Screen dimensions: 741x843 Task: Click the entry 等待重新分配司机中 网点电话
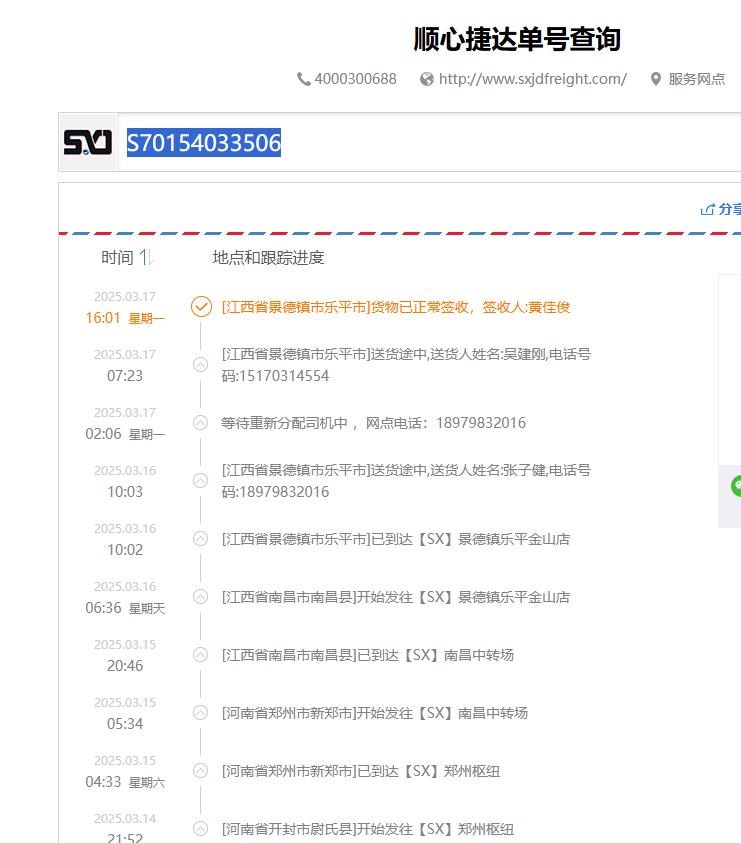tap(373, 423)
